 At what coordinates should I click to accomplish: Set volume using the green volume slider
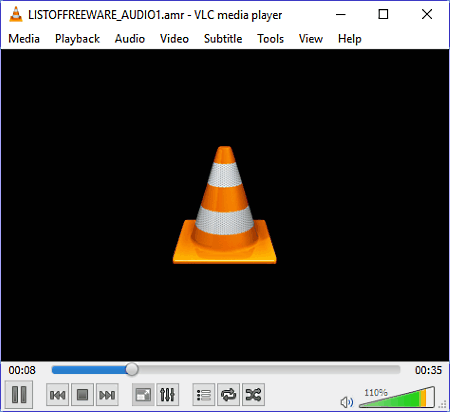(397, 397)
